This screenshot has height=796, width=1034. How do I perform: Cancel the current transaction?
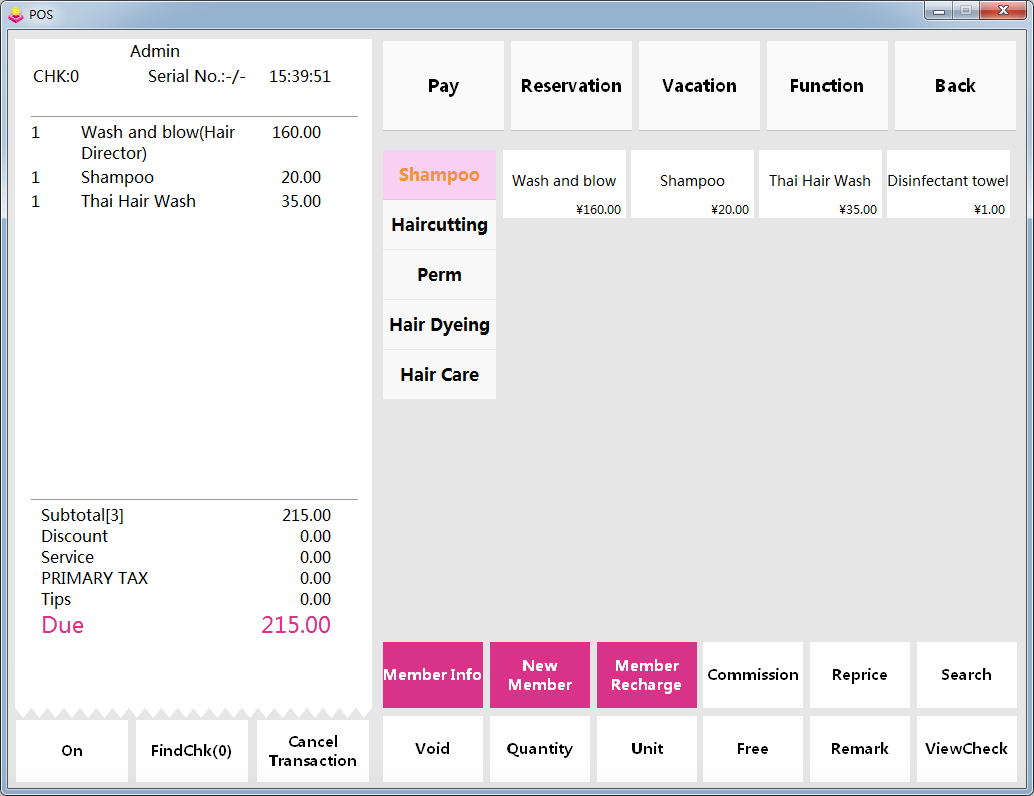pyautogui.click(x=312, y=748)
